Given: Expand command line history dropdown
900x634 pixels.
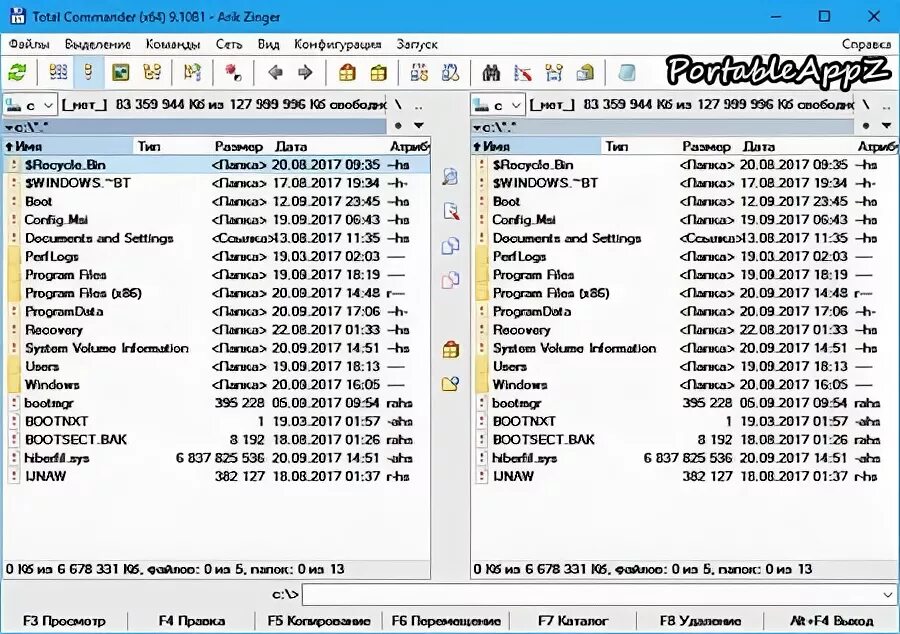Looking at the screenshot, I should point(887,594).
